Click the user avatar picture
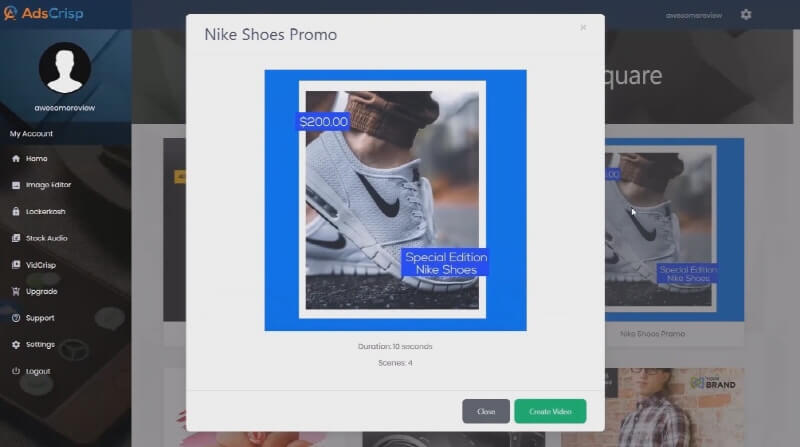Viewport: 800px width, 447px height. pos(65,68)
